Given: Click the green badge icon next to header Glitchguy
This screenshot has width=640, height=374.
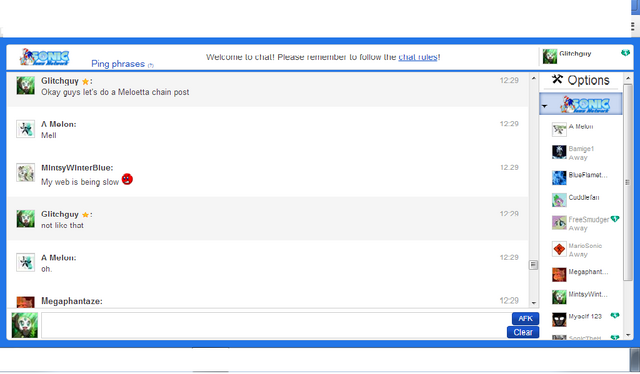Looking at the screenshot, I should (x=625, y=53).
